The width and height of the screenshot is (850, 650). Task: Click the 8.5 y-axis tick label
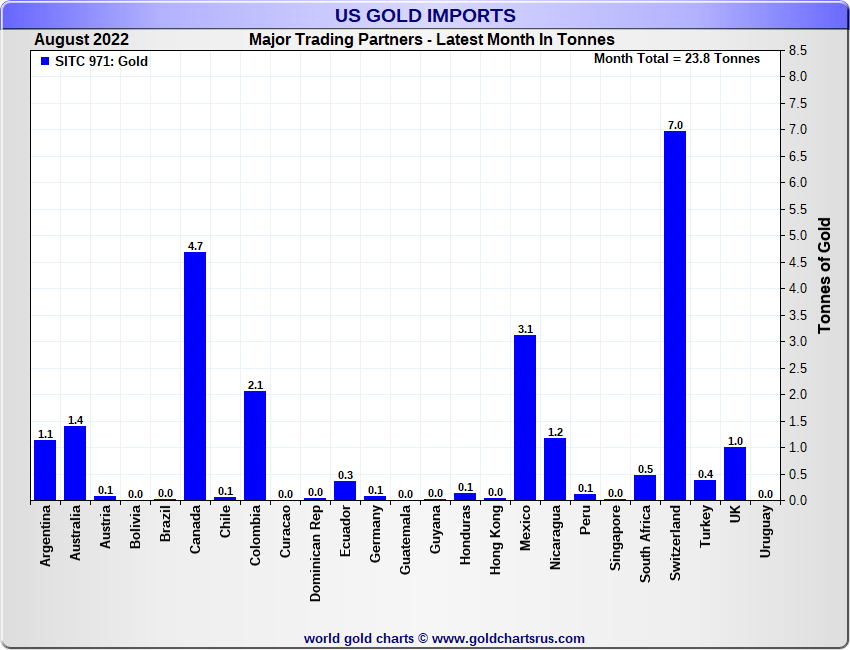click(798, 50)
